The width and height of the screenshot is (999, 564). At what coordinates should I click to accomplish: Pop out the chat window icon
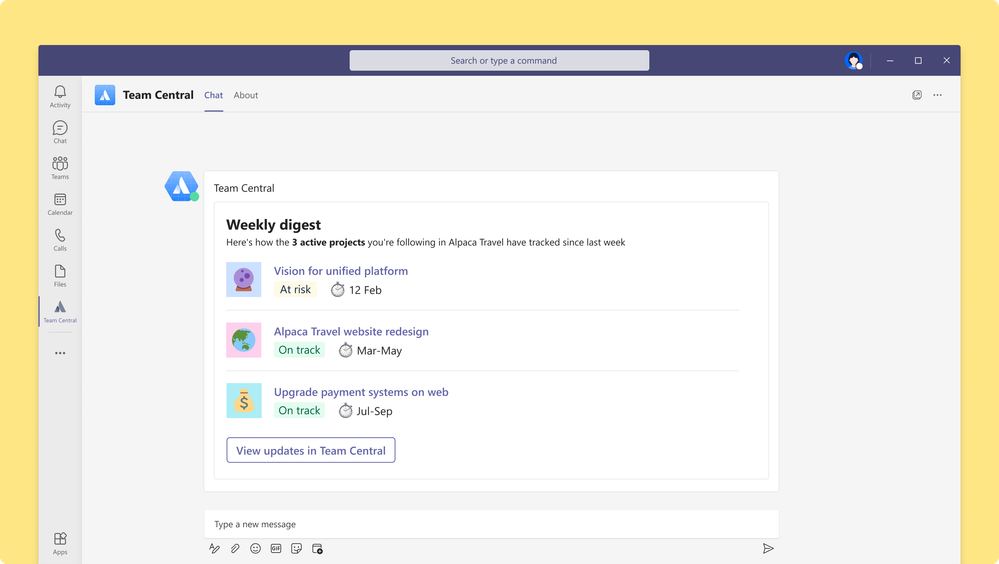pyautogui.click(x=917, y=95)
